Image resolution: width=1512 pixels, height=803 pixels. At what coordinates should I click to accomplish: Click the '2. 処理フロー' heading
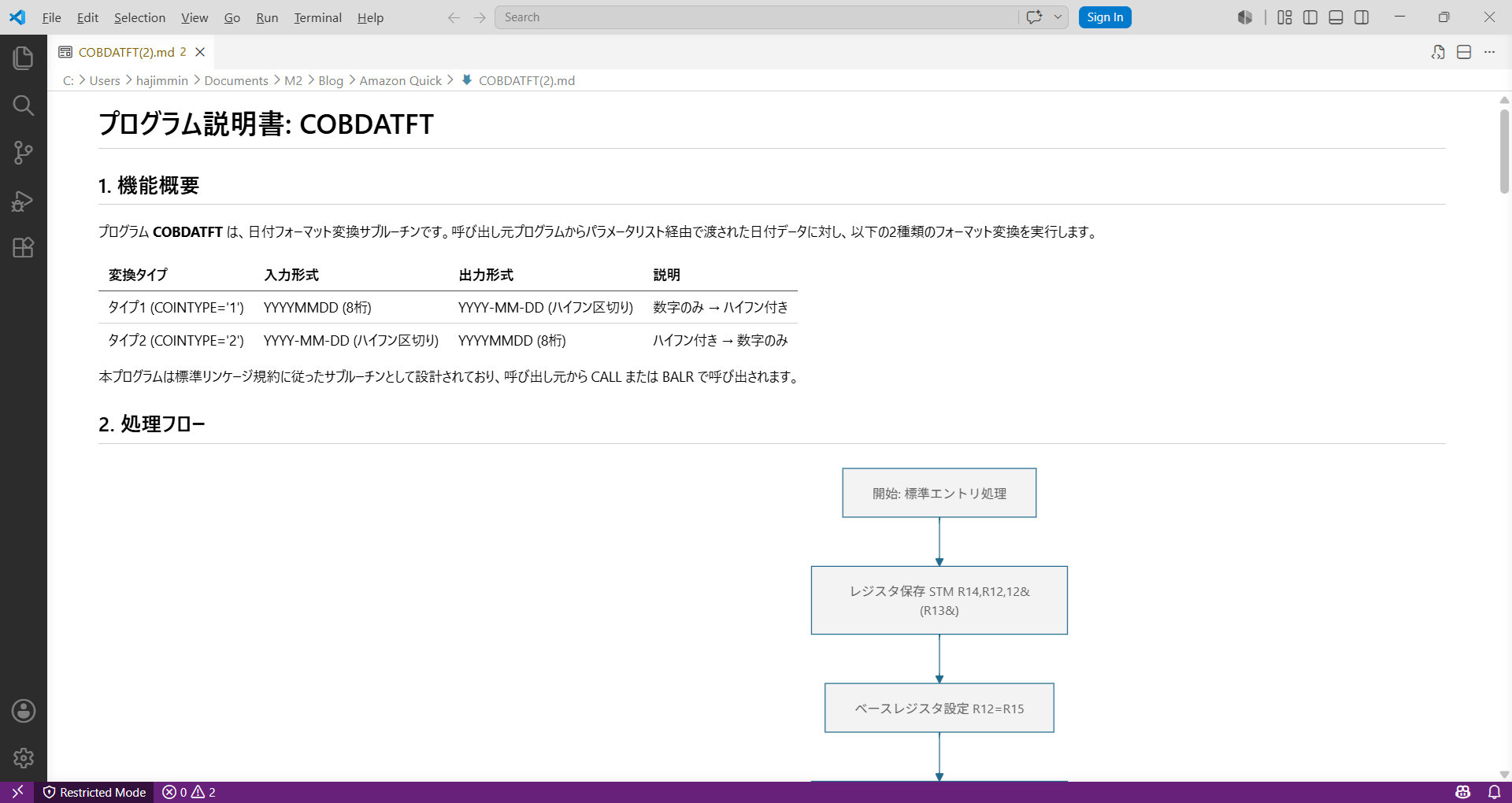pos(152,424)
